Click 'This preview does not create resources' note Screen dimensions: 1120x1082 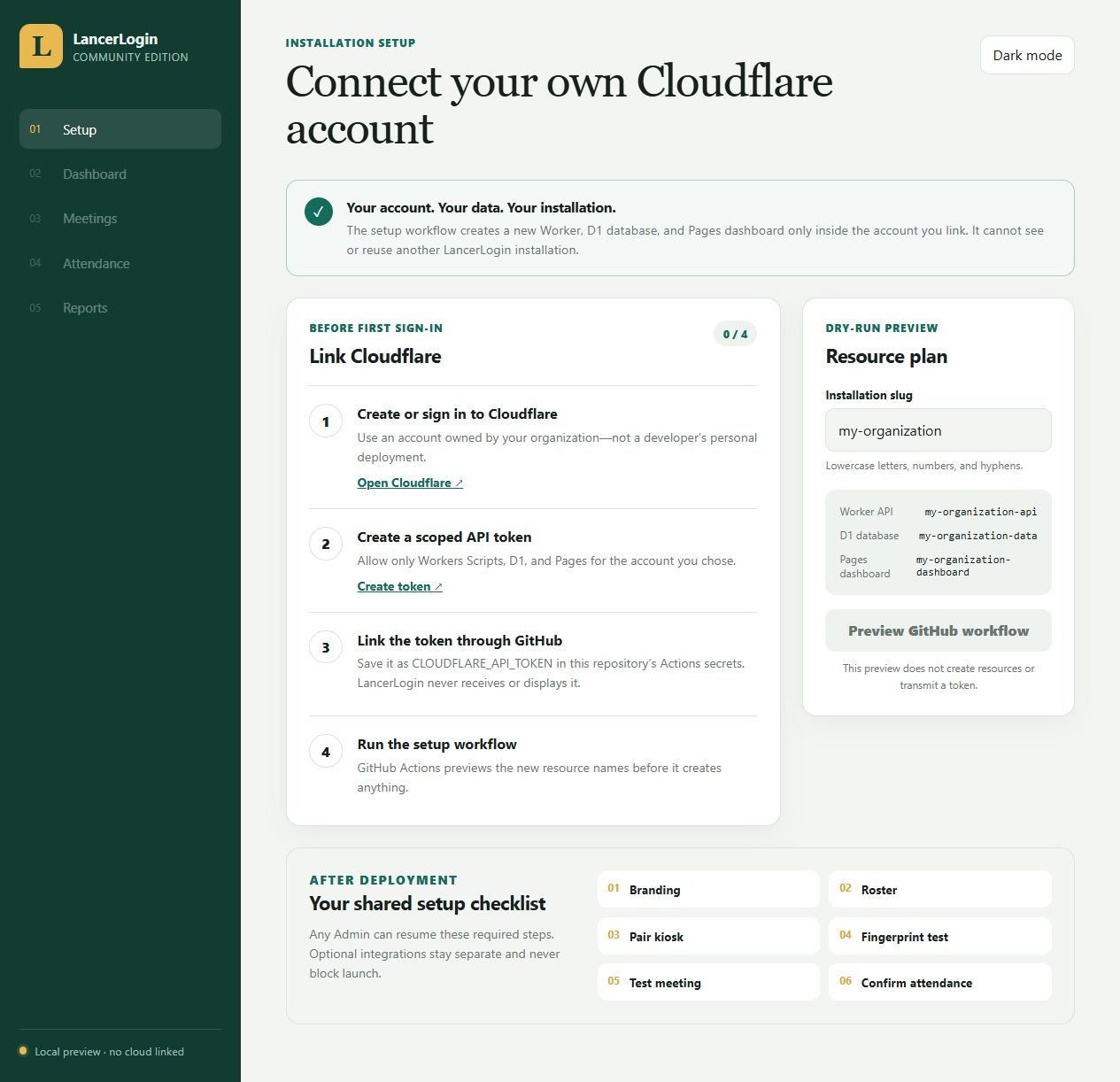coord(938,676)
